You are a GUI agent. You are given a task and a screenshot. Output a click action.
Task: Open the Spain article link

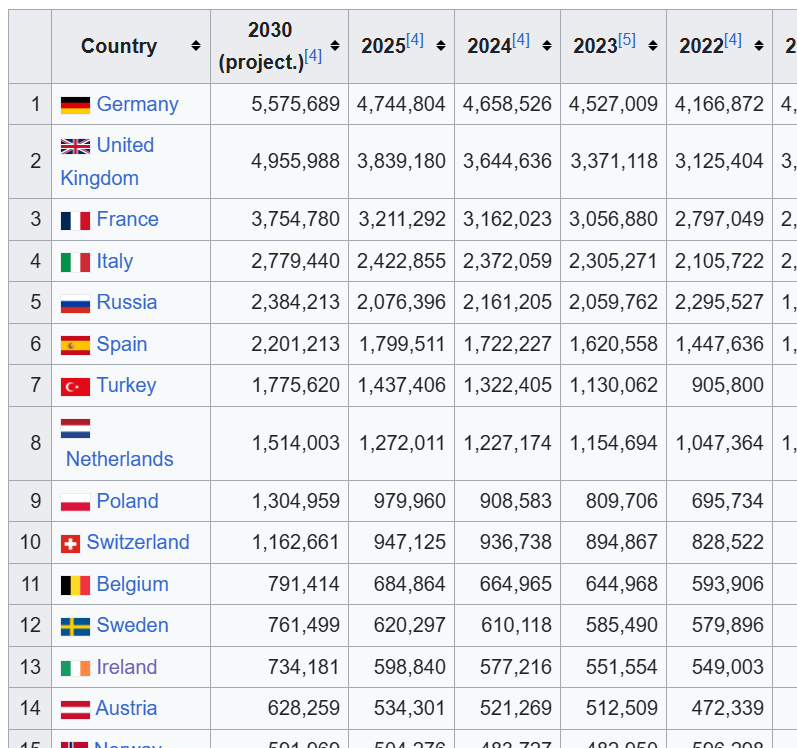122,344
